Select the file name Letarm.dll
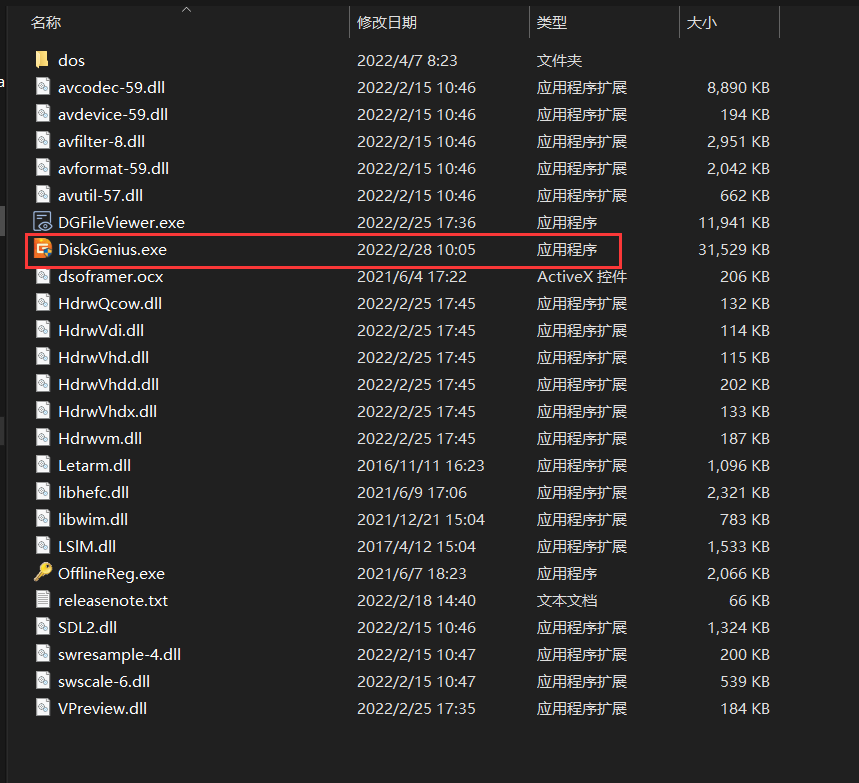This screenshot has width=859, height=783. pyautogui.click(x=94, y=466)
